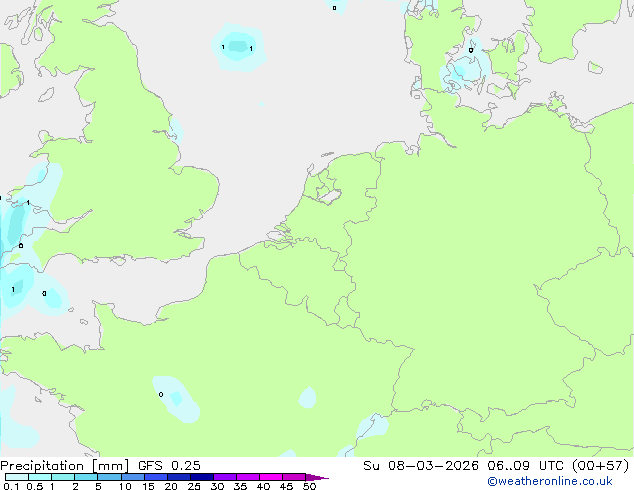Select the 2–5 mm legend color swatch
The image size is (634, 490).
pos(86,477)
